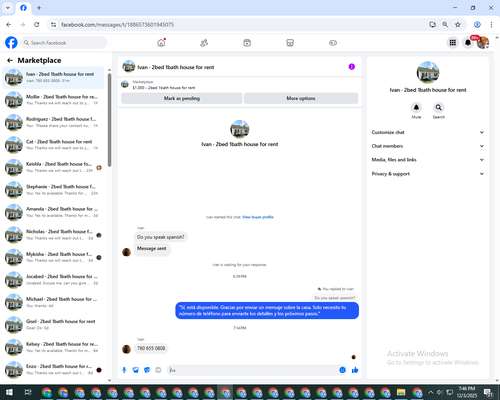Screen dimensions: 500x400
Task: Open the Mollie conversation
Action: [x=53, y=100]
